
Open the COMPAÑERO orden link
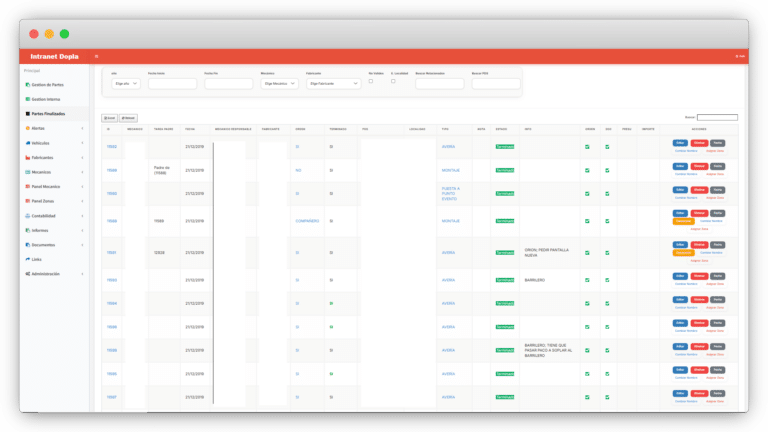(307, 221)
